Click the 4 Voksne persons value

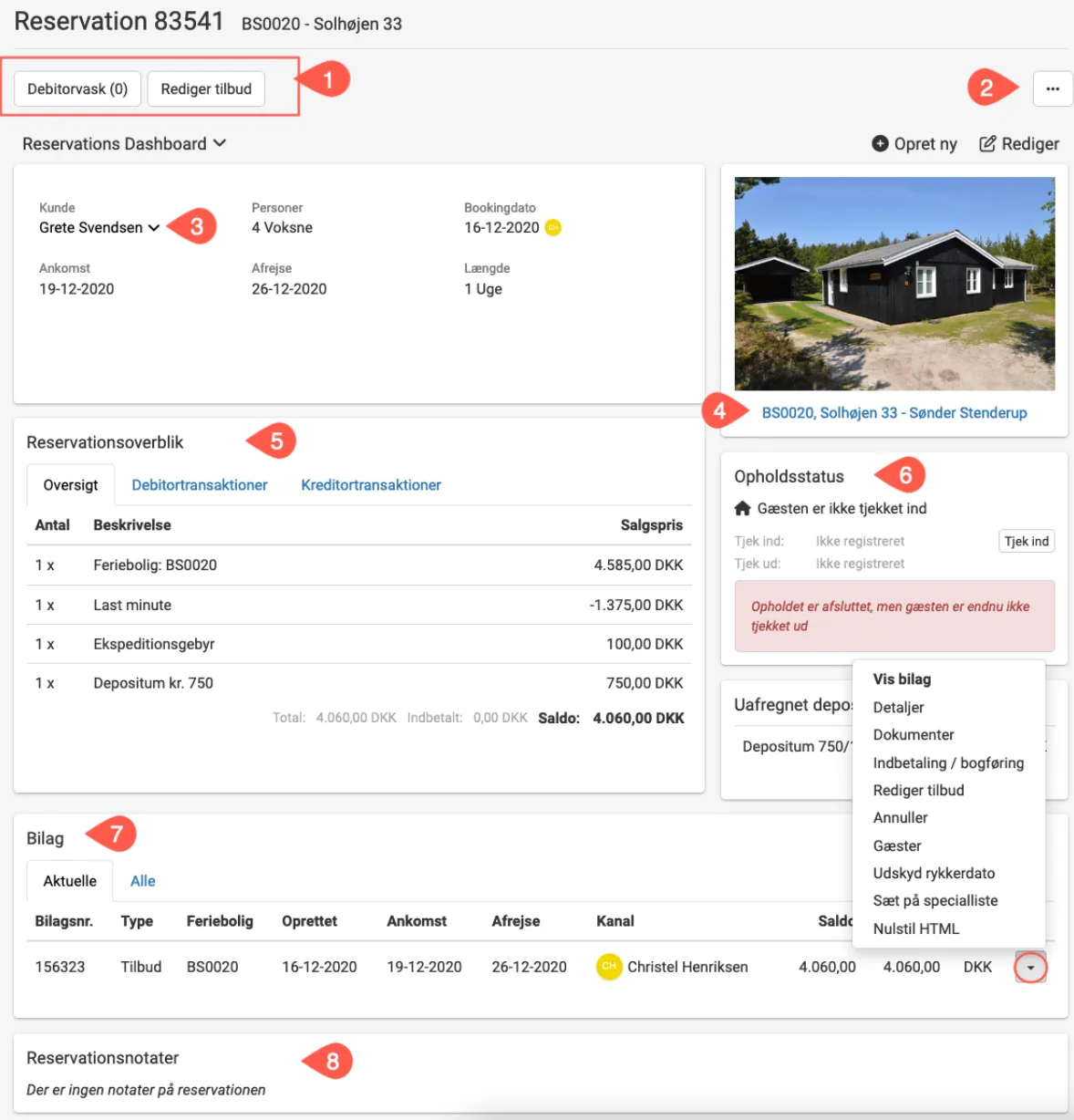pyautogui.click(x=282, y=228)
